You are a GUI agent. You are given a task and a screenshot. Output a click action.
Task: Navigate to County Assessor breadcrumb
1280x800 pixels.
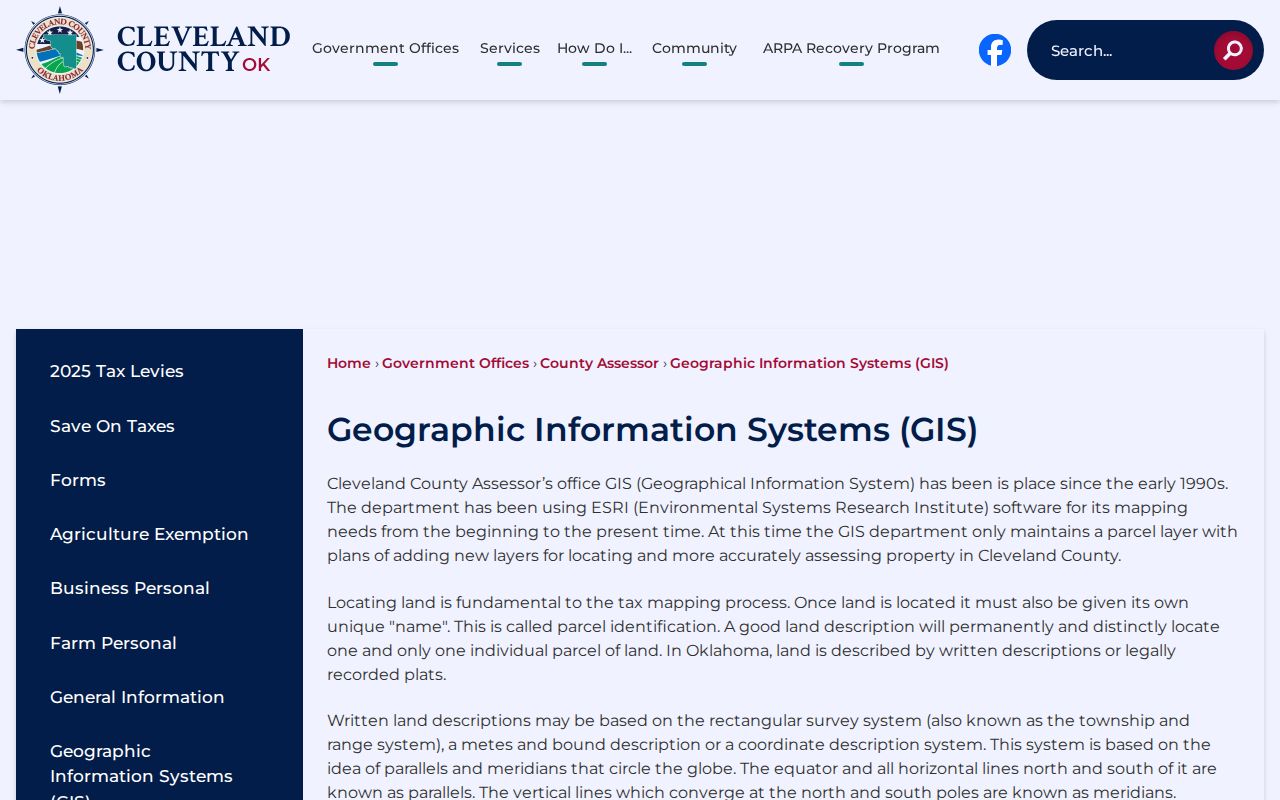599,363
